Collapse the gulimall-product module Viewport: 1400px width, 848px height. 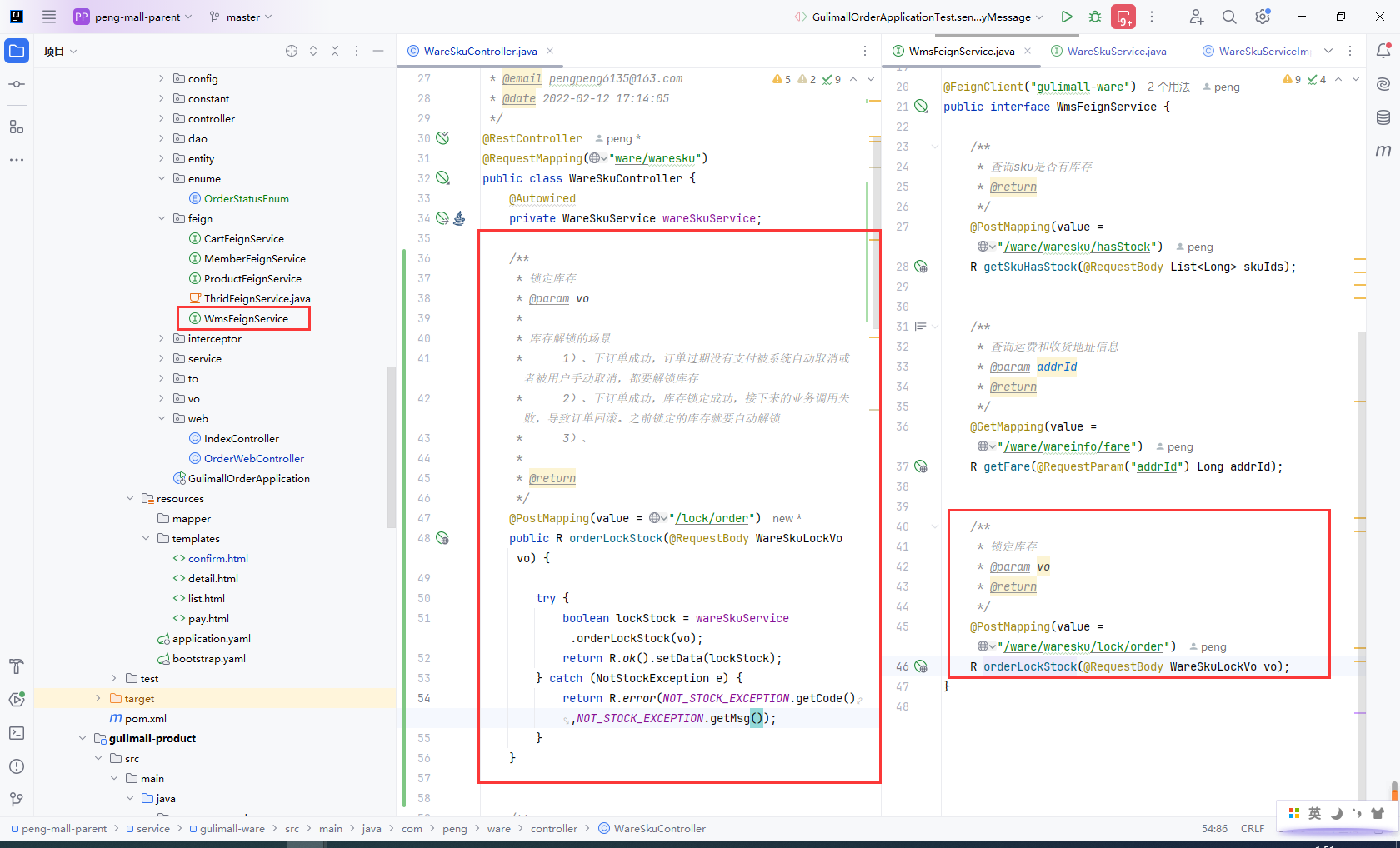[x=82, y=738]
